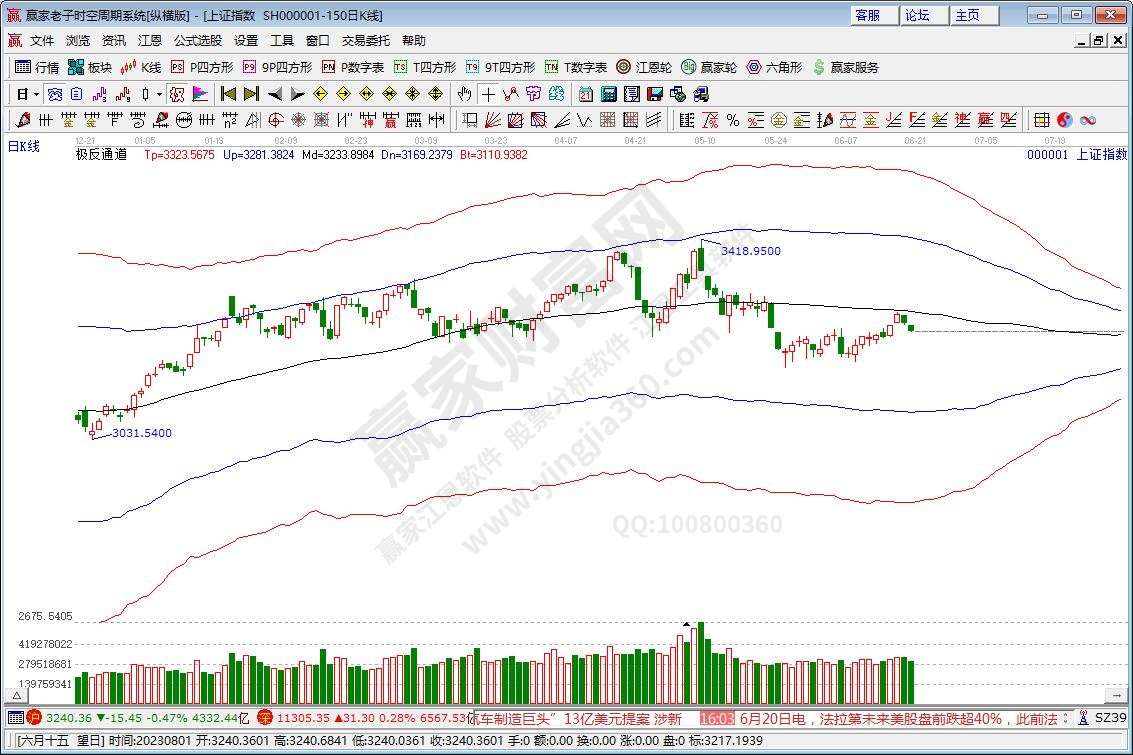Toggle the K线 chart view button
This screenshot has width=1133, height=755.
coord(141,67)
